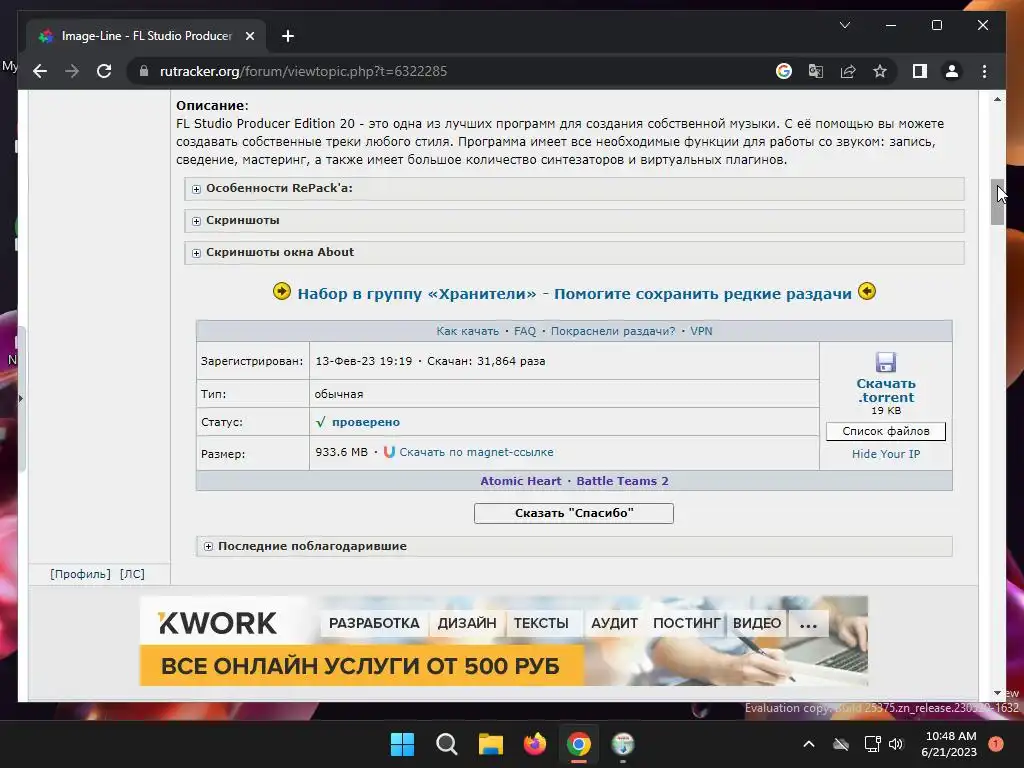Open the Chrome three-dot menu

(984, 71)
